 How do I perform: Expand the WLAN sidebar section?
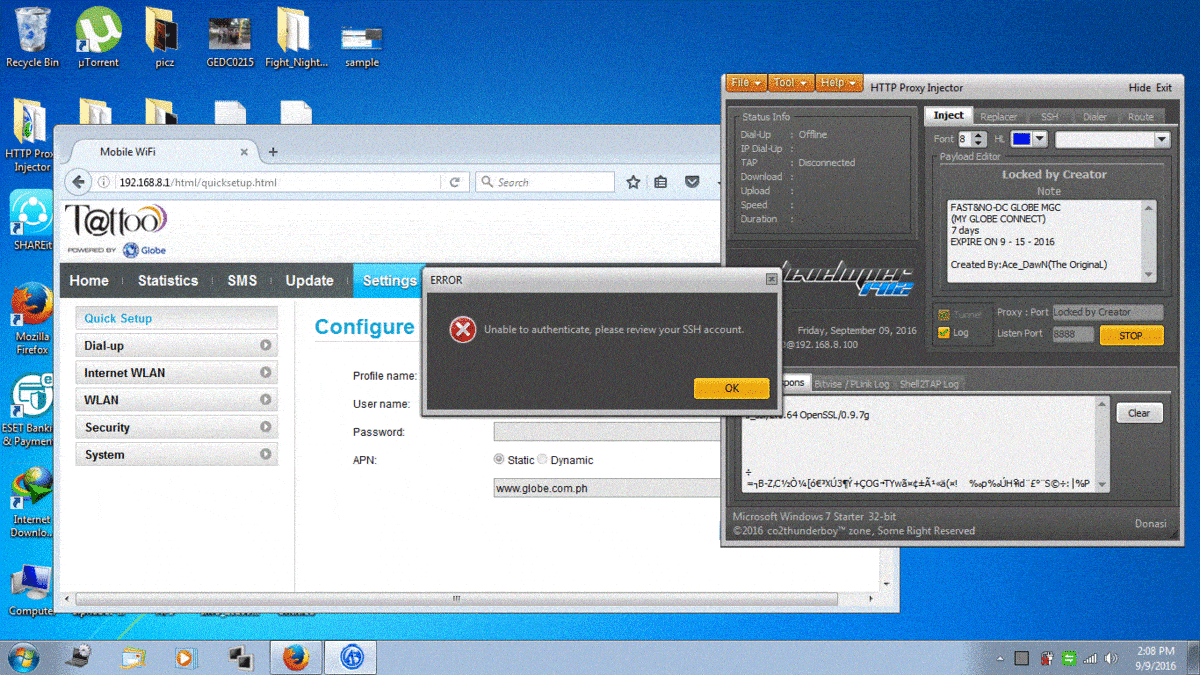[176, 400]
